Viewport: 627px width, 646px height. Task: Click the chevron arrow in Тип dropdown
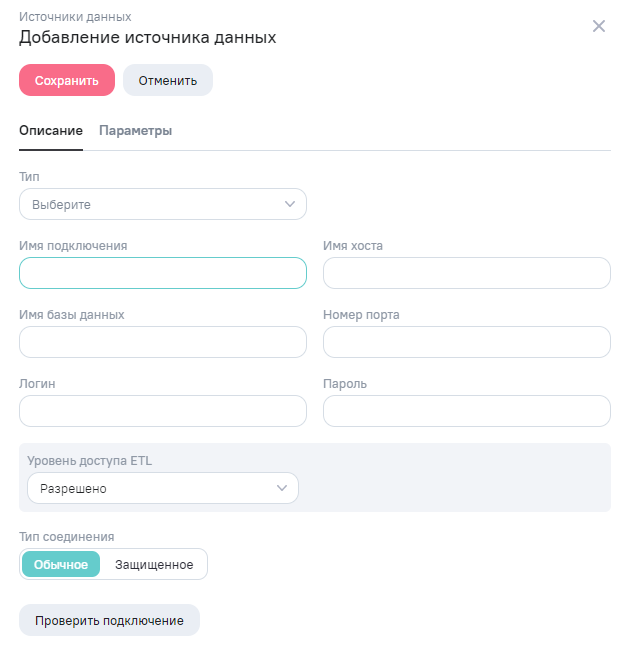point(290,204)
